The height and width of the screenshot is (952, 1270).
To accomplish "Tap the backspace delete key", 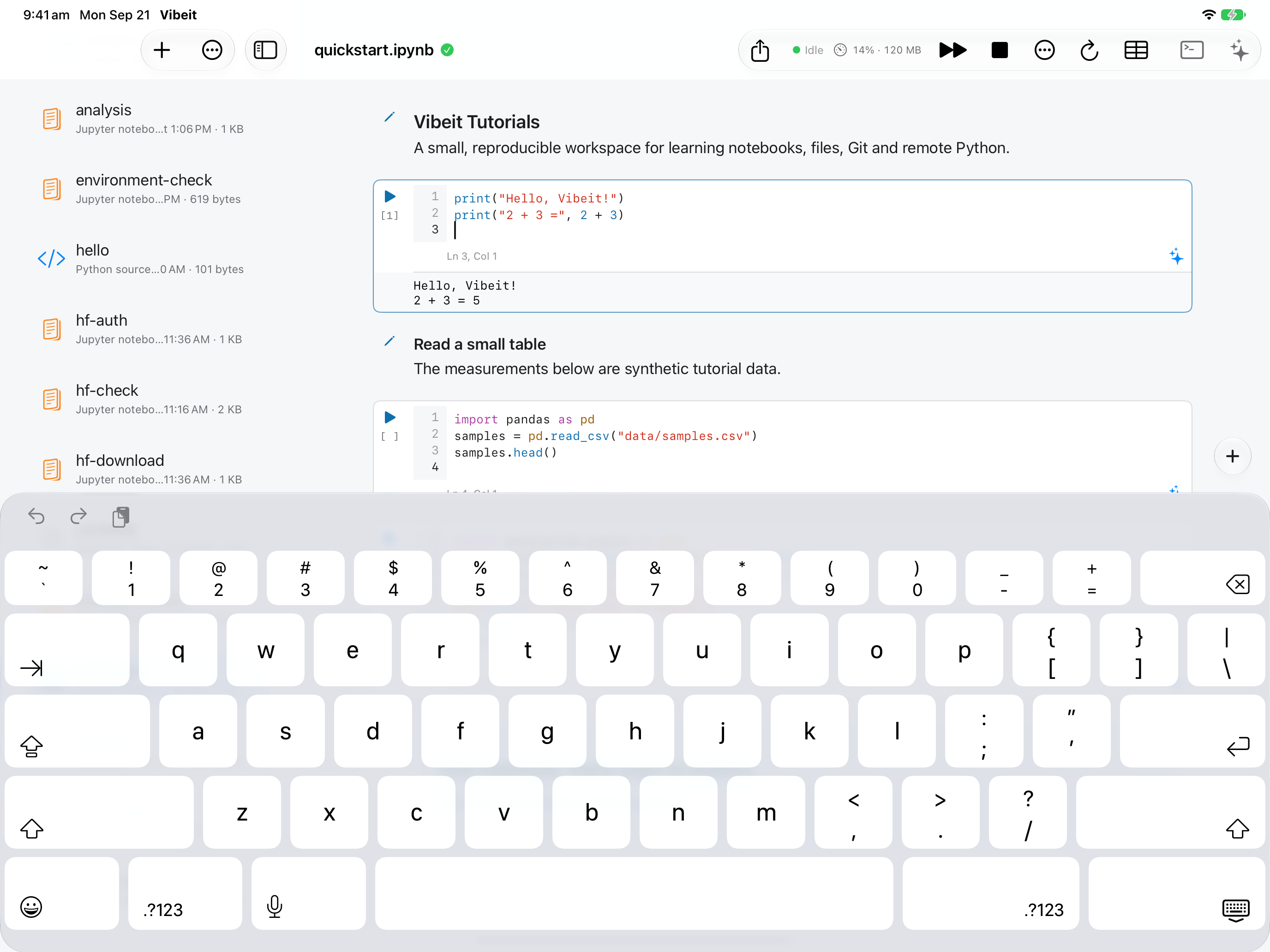I will pos(1202,578).
